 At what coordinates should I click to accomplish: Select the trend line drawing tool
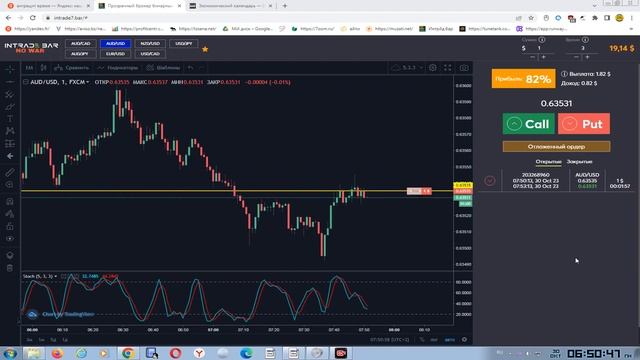pos(10,82)
